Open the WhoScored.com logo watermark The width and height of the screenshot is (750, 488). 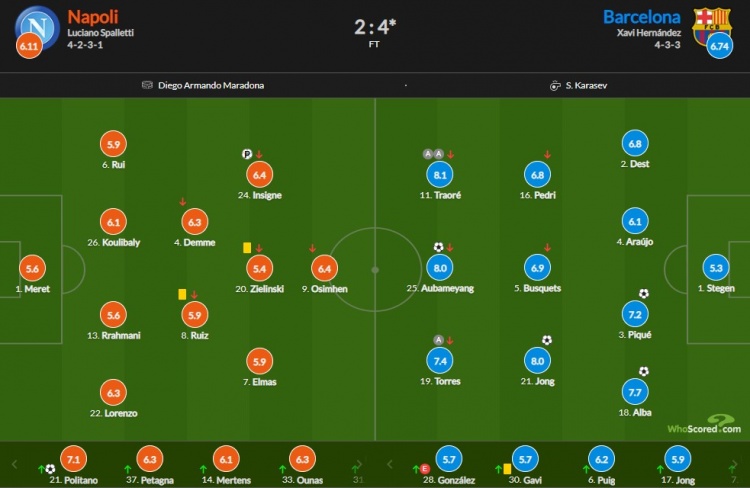coord(705,425)
